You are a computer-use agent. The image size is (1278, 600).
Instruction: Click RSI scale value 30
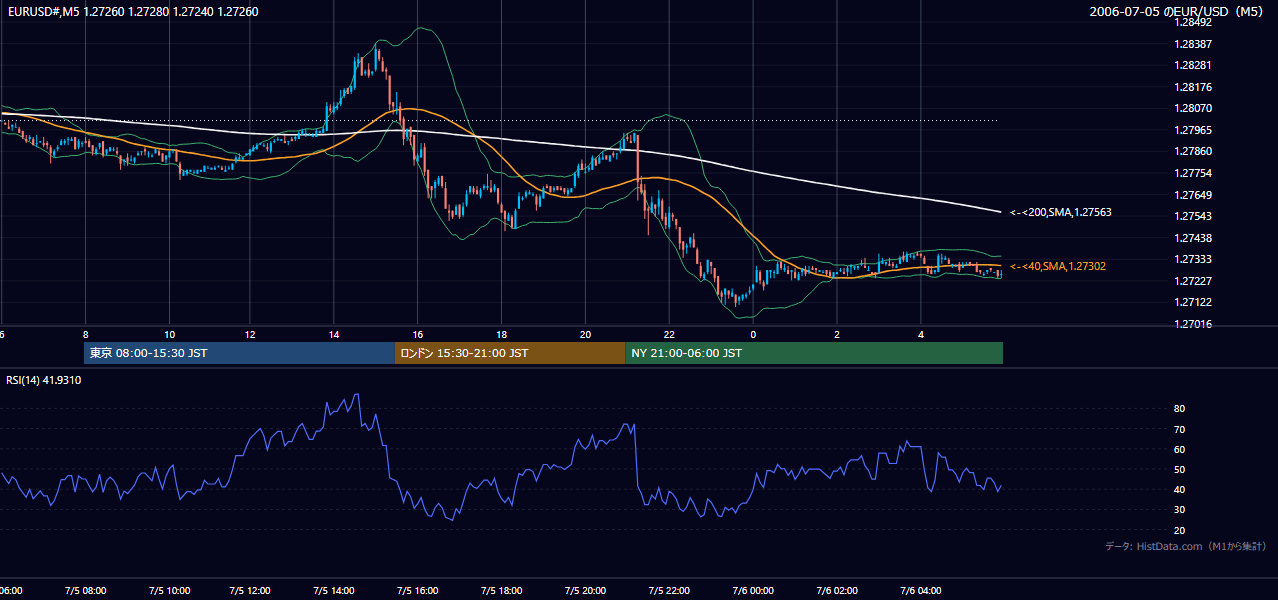point(1180,510)
